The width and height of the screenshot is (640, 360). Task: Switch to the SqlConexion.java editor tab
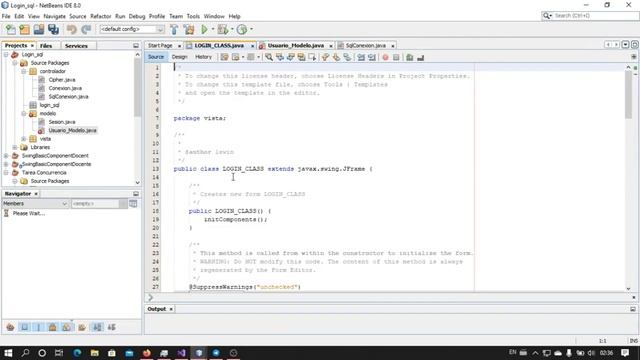[365, 45]
